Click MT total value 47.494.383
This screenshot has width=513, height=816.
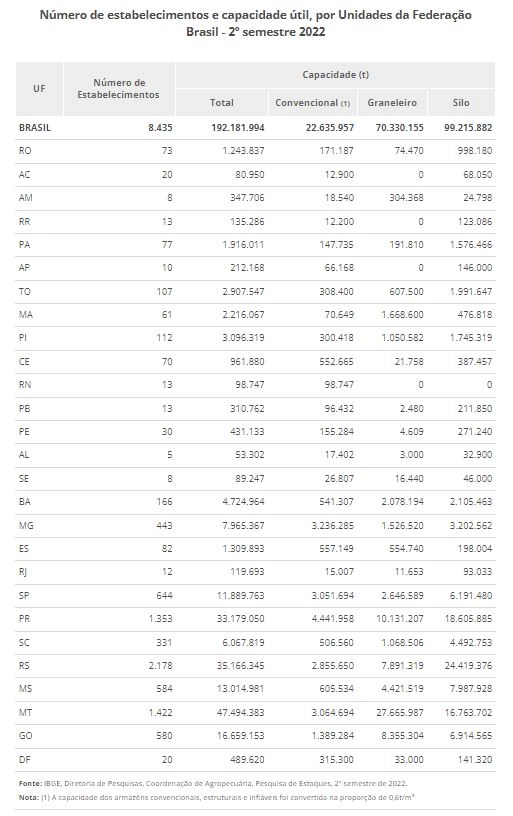pyautogui.click(x=240, y=712)
